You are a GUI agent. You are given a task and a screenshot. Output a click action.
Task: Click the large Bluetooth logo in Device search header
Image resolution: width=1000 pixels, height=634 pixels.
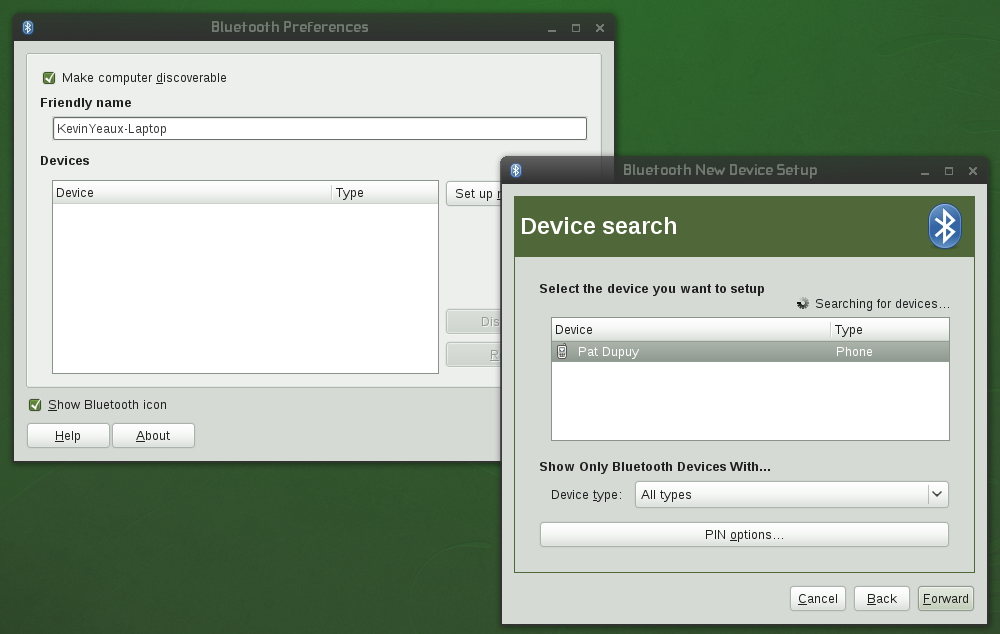pyautogui.click(x=944, y=226)
